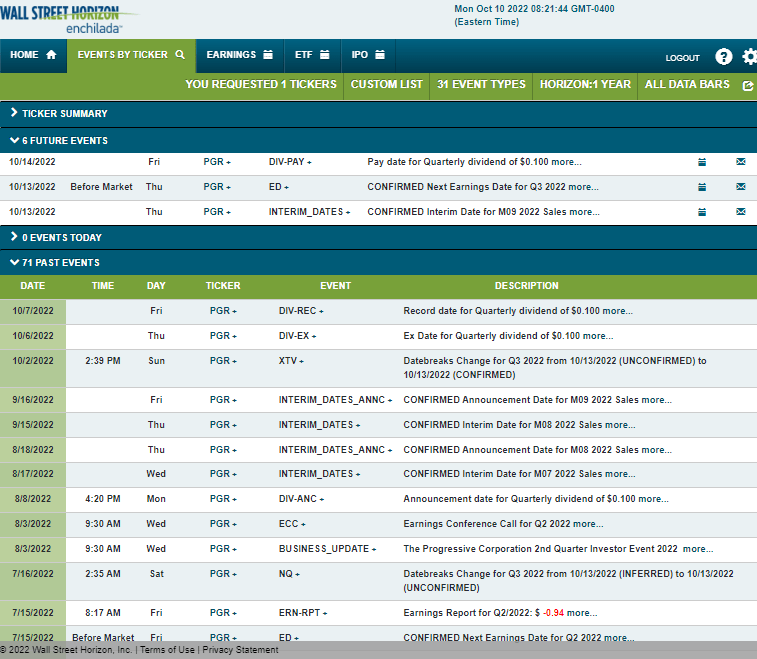Add DIV-PAY event to calendar

click(702, 161)
